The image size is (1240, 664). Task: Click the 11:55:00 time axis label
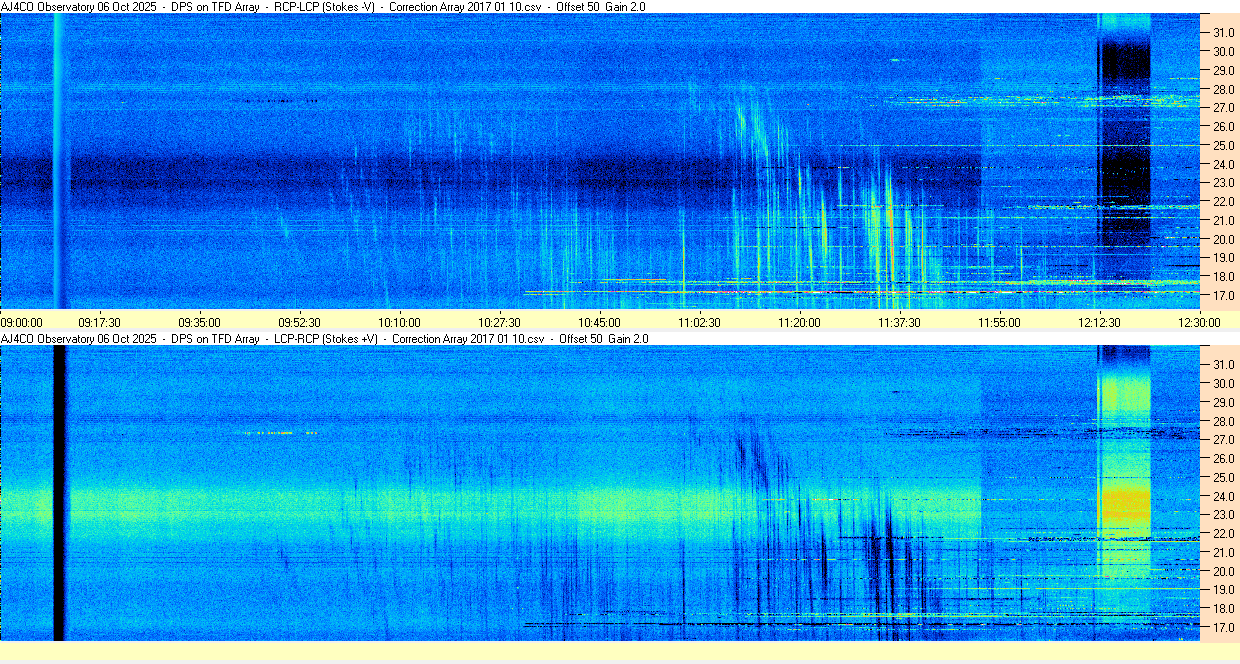pyautogui.click(x=1000, y=323)
